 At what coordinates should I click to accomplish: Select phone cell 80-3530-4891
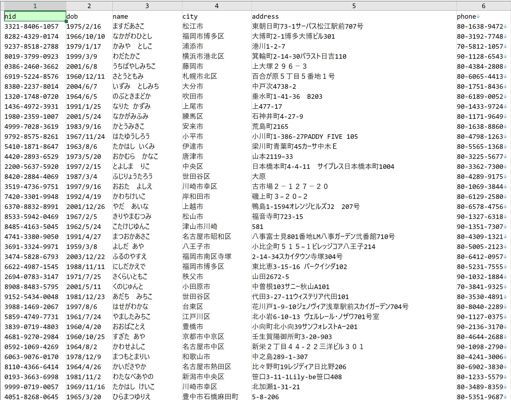483,296
